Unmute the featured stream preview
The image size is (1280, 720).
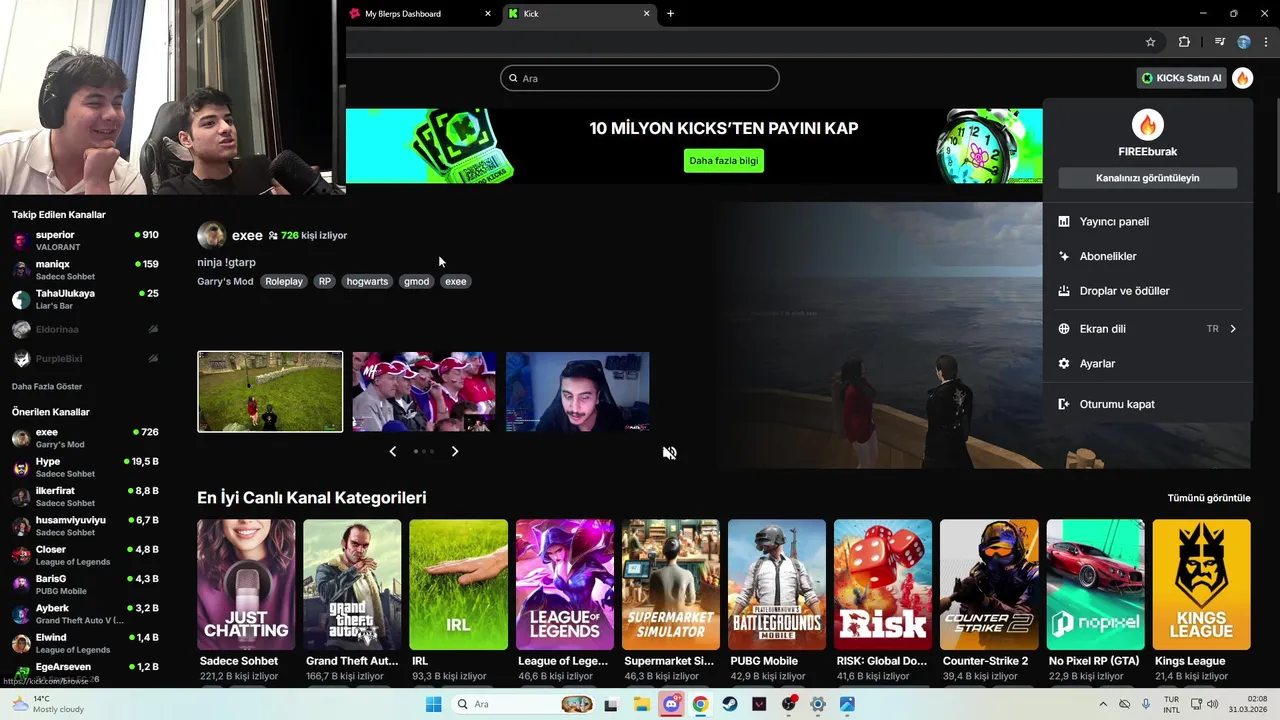[669, 453]
